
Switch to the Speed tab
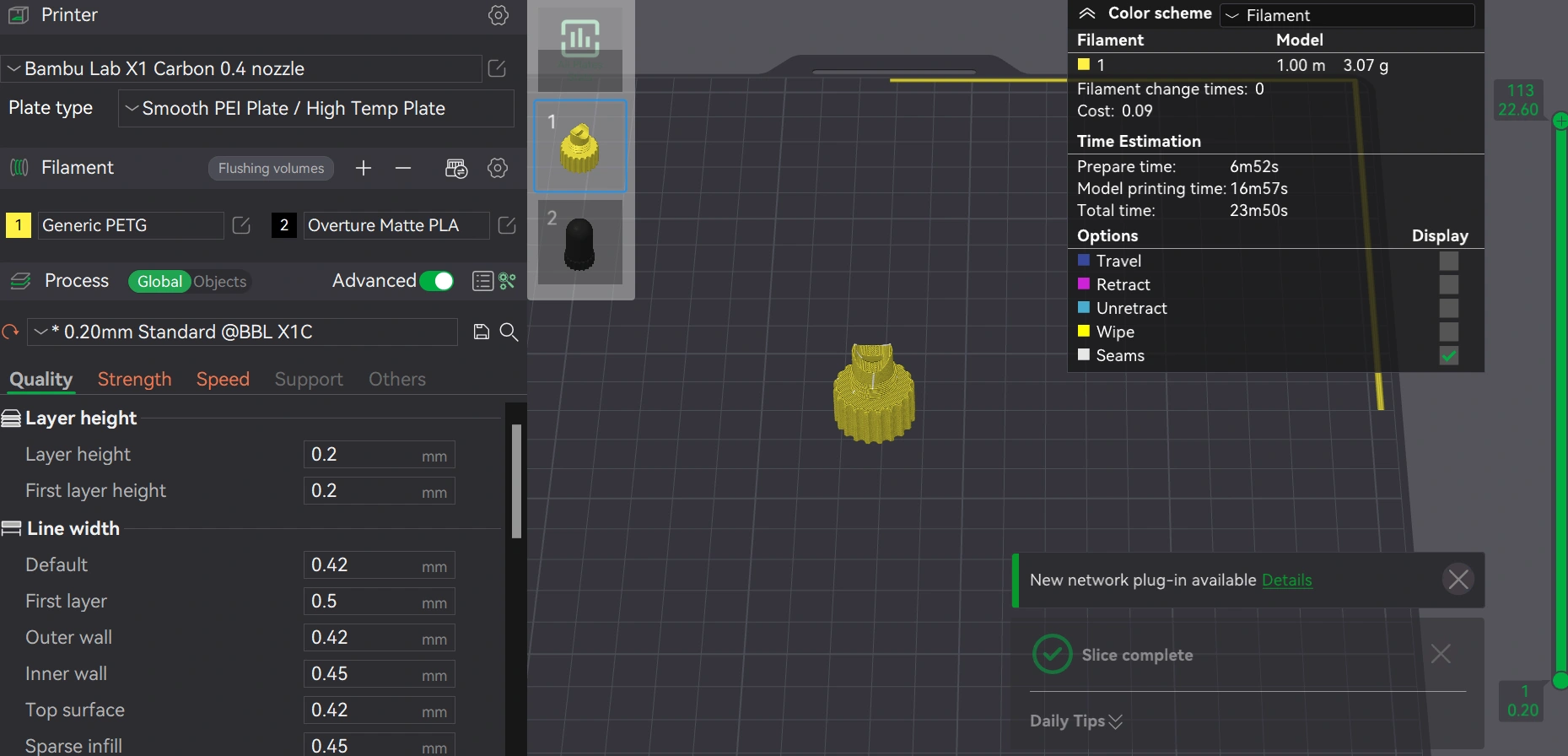coord(223,380)
